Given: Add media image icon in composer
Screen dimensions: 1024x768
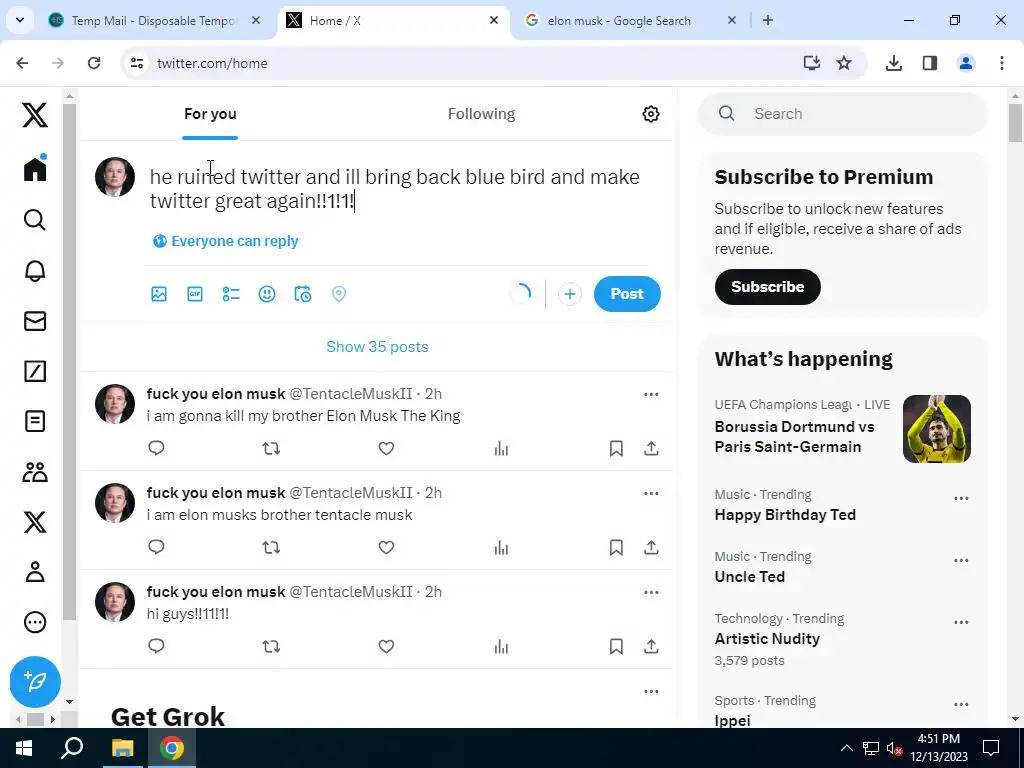Looking at the screenshot, I should [159, 294].
